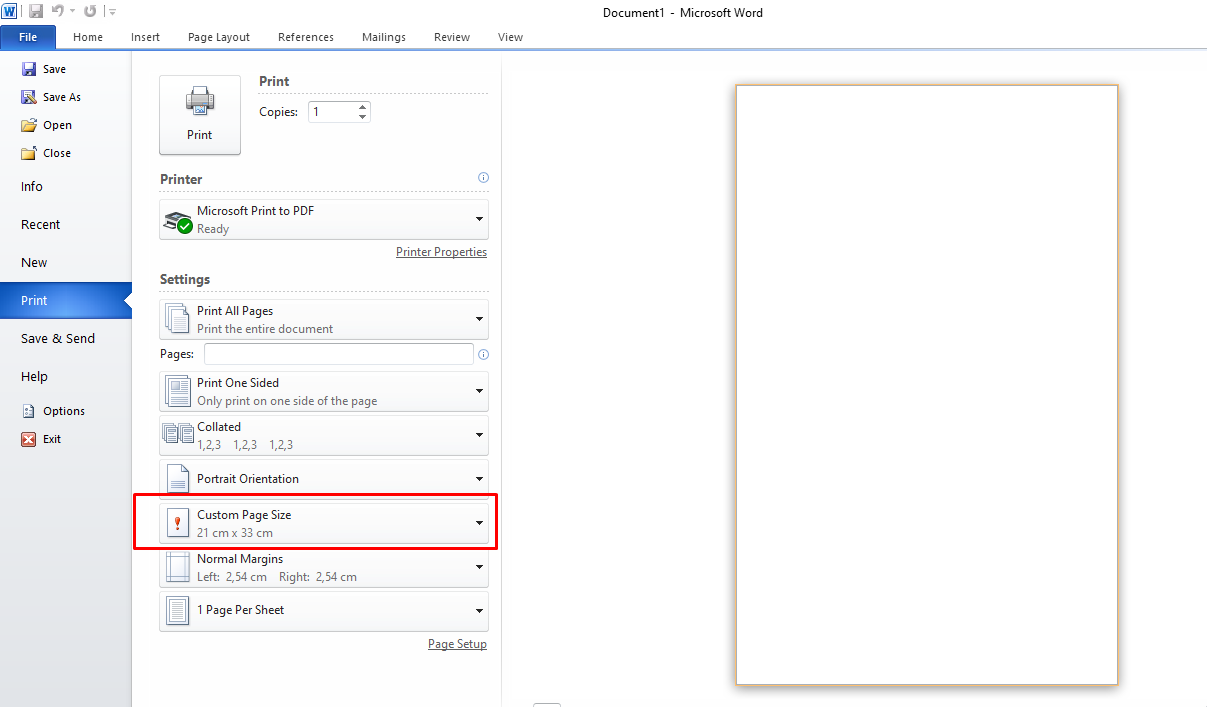Screen dimensions: 1207x707
Task: Switch to the Insert tab
Action: 145,37
